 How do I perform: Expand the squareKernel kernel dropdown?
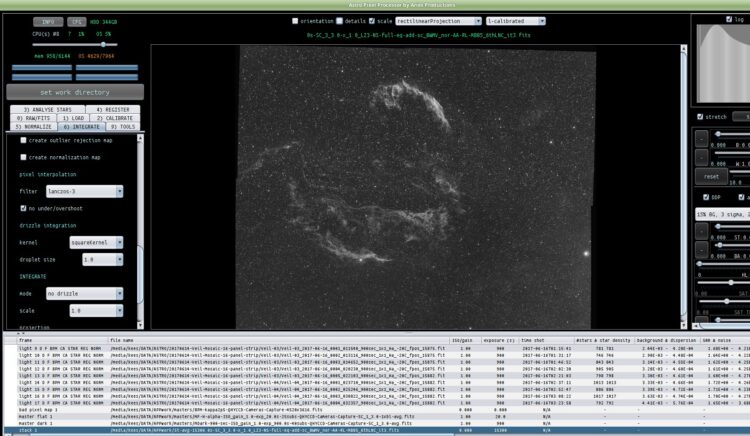96,242
